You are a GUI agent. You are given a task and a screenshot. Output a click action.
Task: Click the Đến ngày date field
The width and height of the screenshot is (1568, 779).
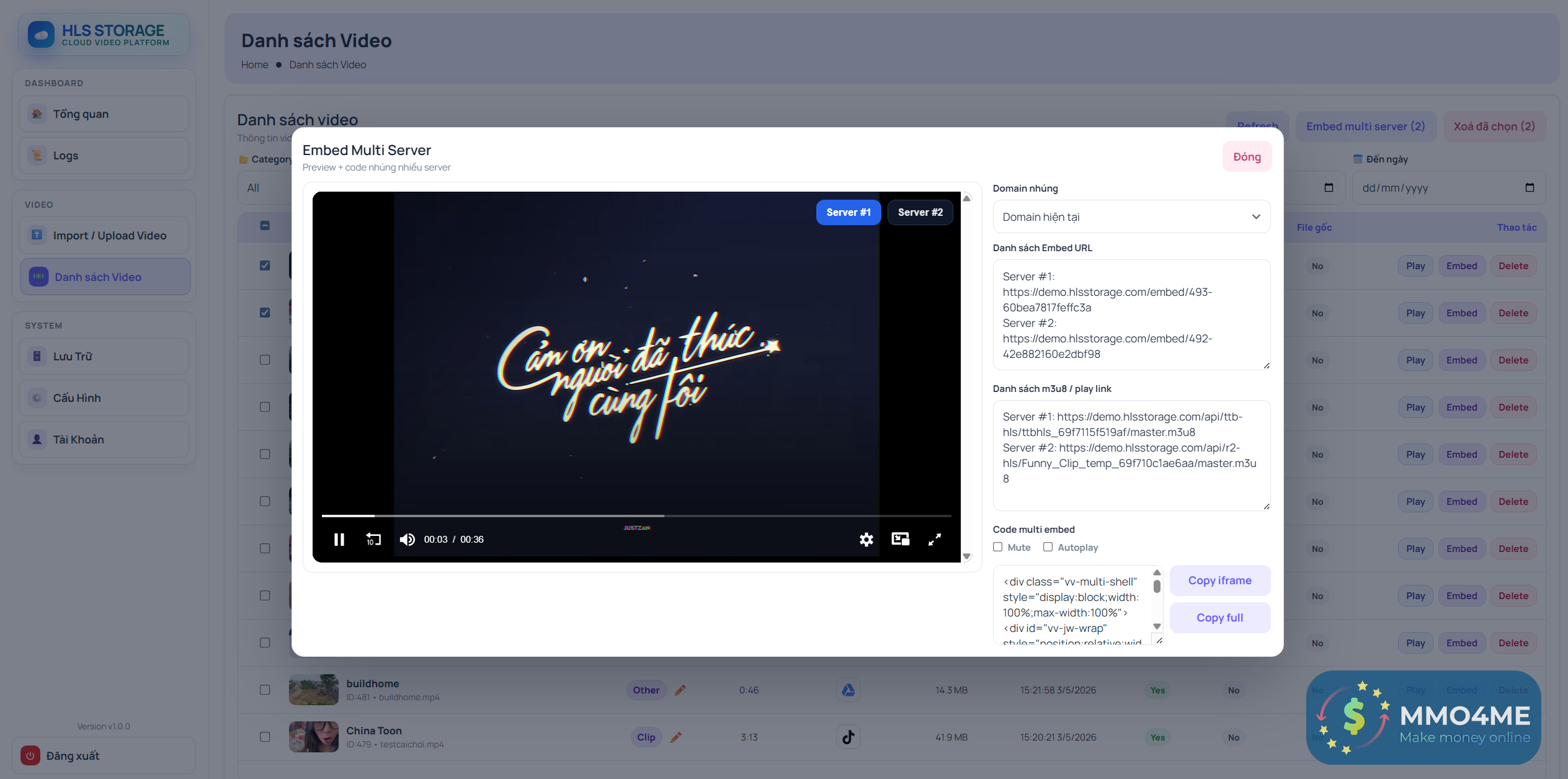coord(1448,187)
